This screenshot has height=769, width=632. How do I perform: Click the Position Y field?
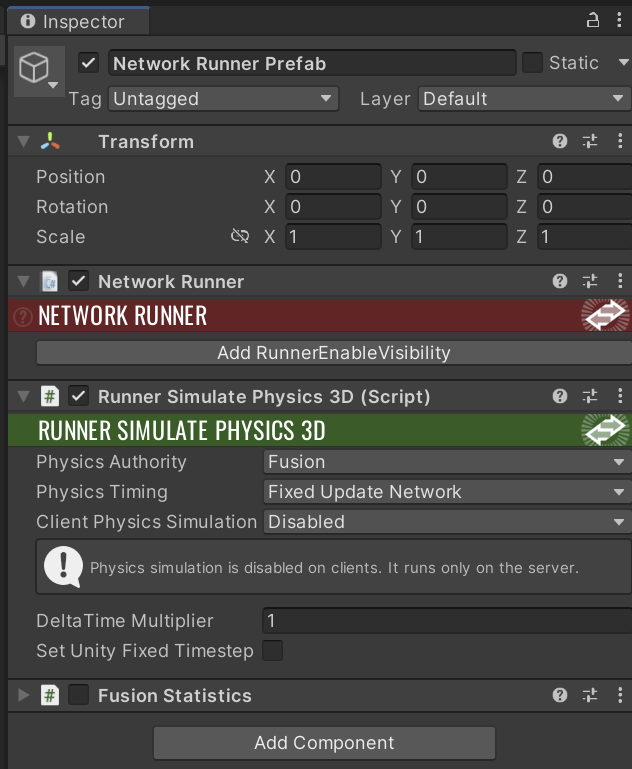(x=459, y=177)
